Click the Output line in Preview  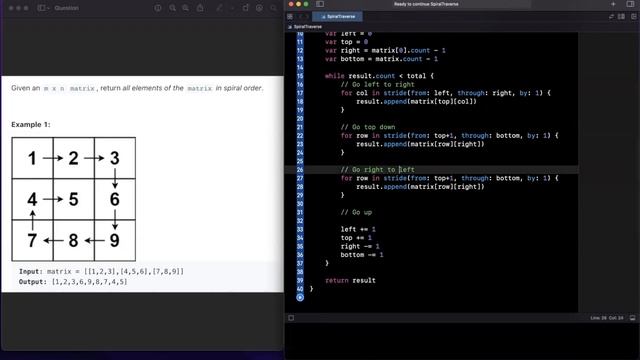pyautogui.click(x=73, y=282)
